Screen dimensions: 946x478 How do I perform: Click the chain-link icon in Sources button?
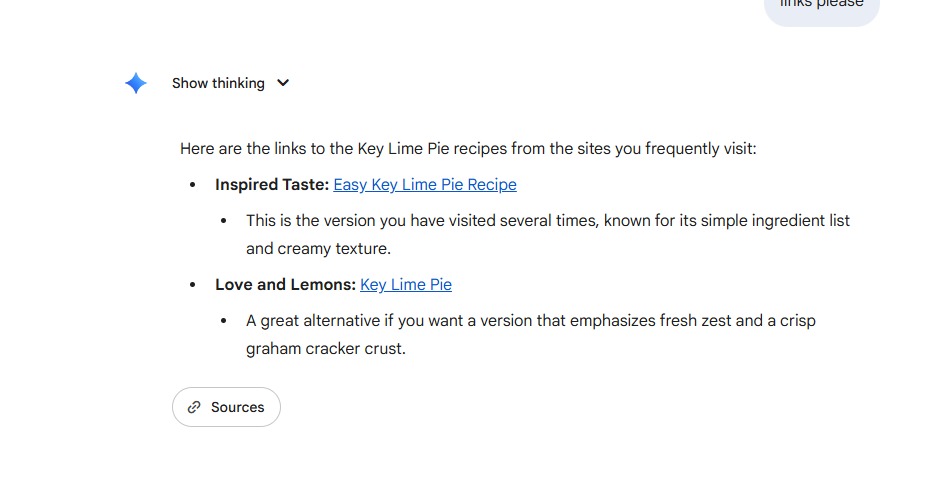point(194,407)
